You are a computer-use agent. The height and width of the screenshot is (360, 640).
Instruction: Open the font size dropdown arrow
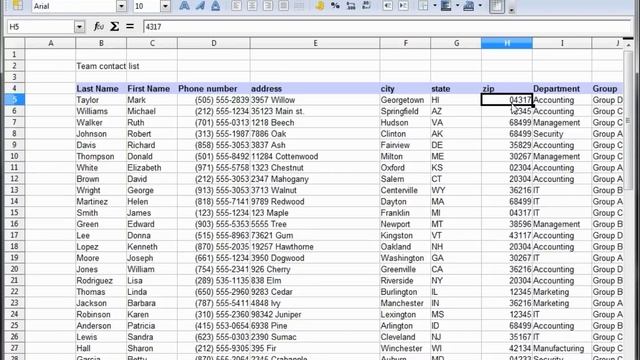[x=165, y=6]
